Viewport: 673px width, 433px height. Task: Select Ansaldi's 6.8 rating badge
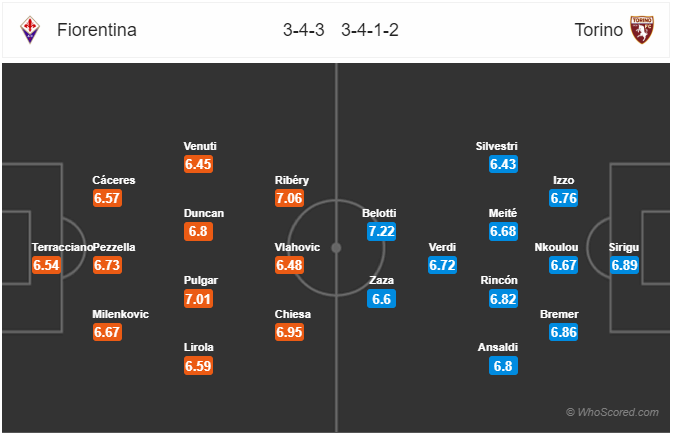pyautogui.click(x=503, y=366)
